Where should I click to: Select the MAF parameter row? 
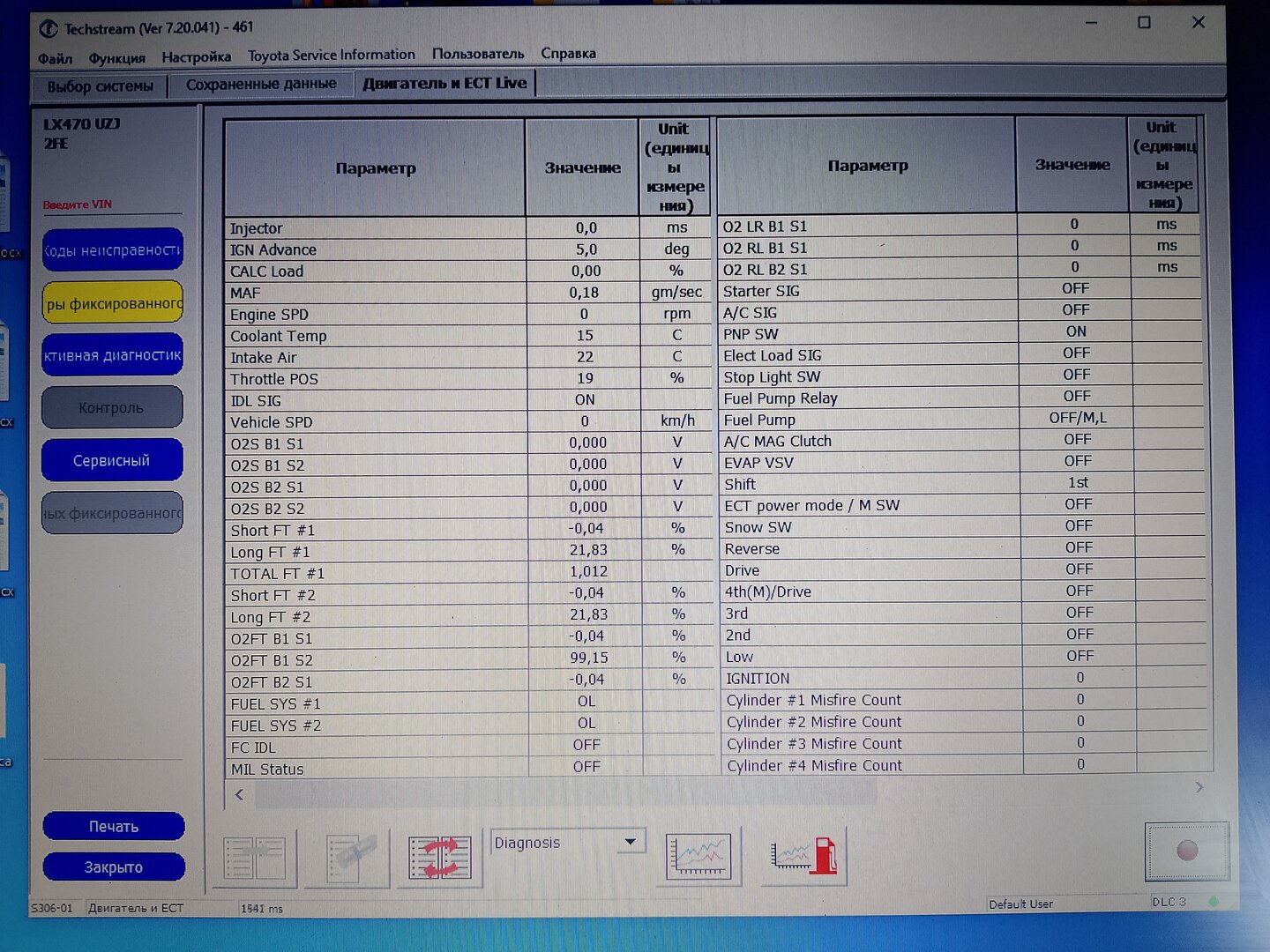click(467, 293)
